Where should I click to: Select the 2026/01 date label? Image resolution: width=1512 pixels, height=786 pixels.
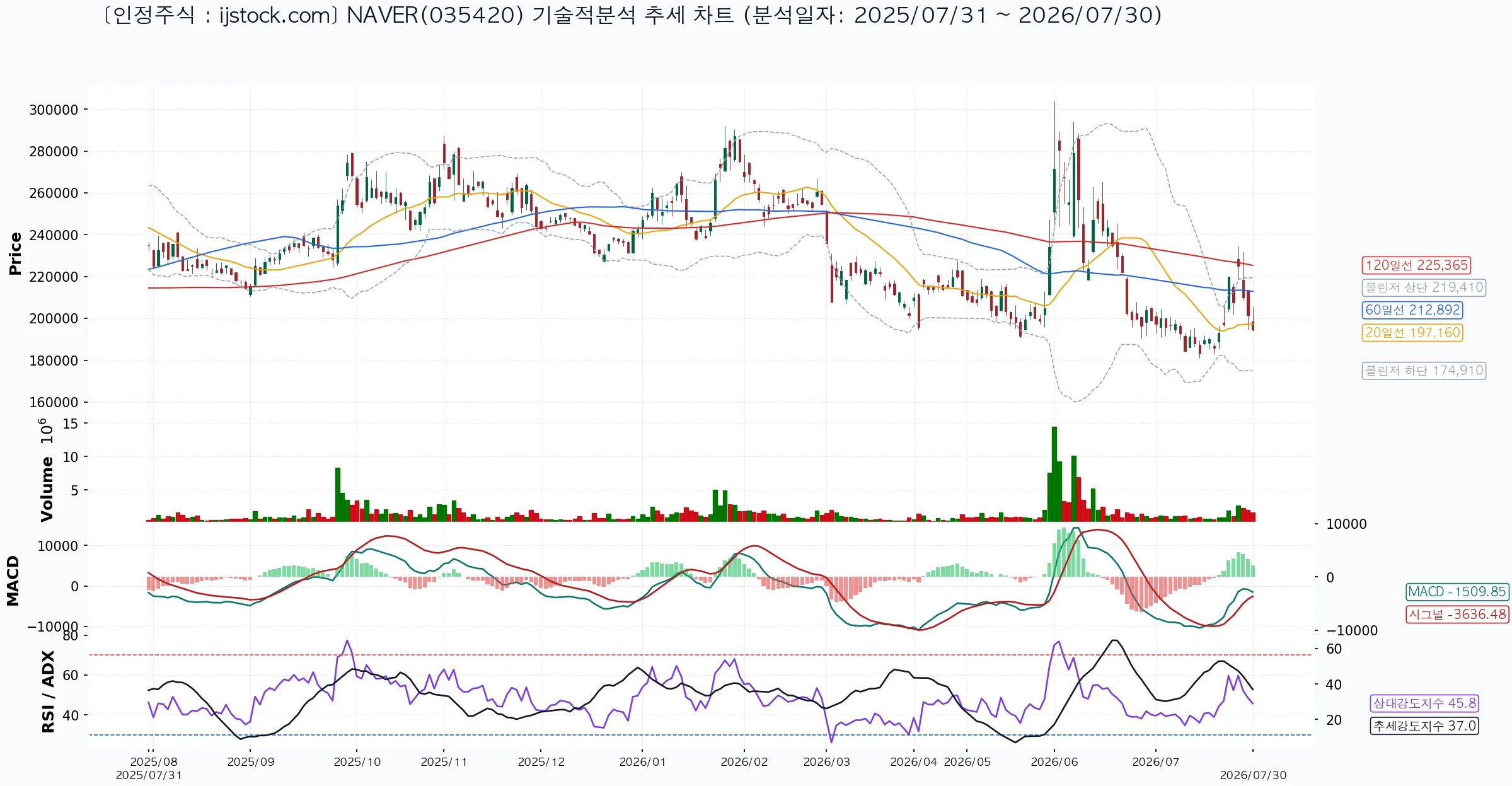point(642,761)
